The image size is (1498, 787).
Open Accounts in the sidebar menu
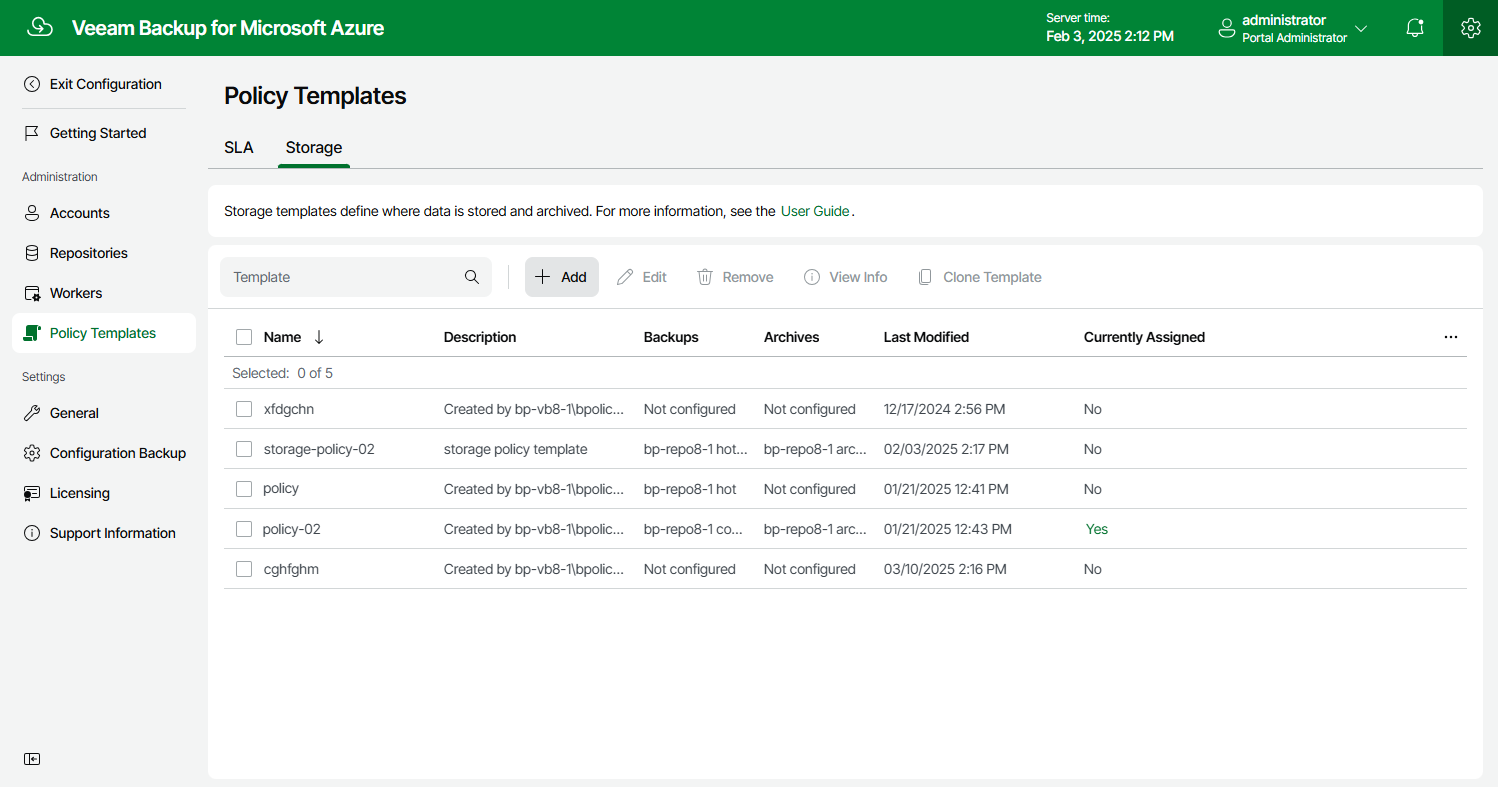tap(80, 213)
